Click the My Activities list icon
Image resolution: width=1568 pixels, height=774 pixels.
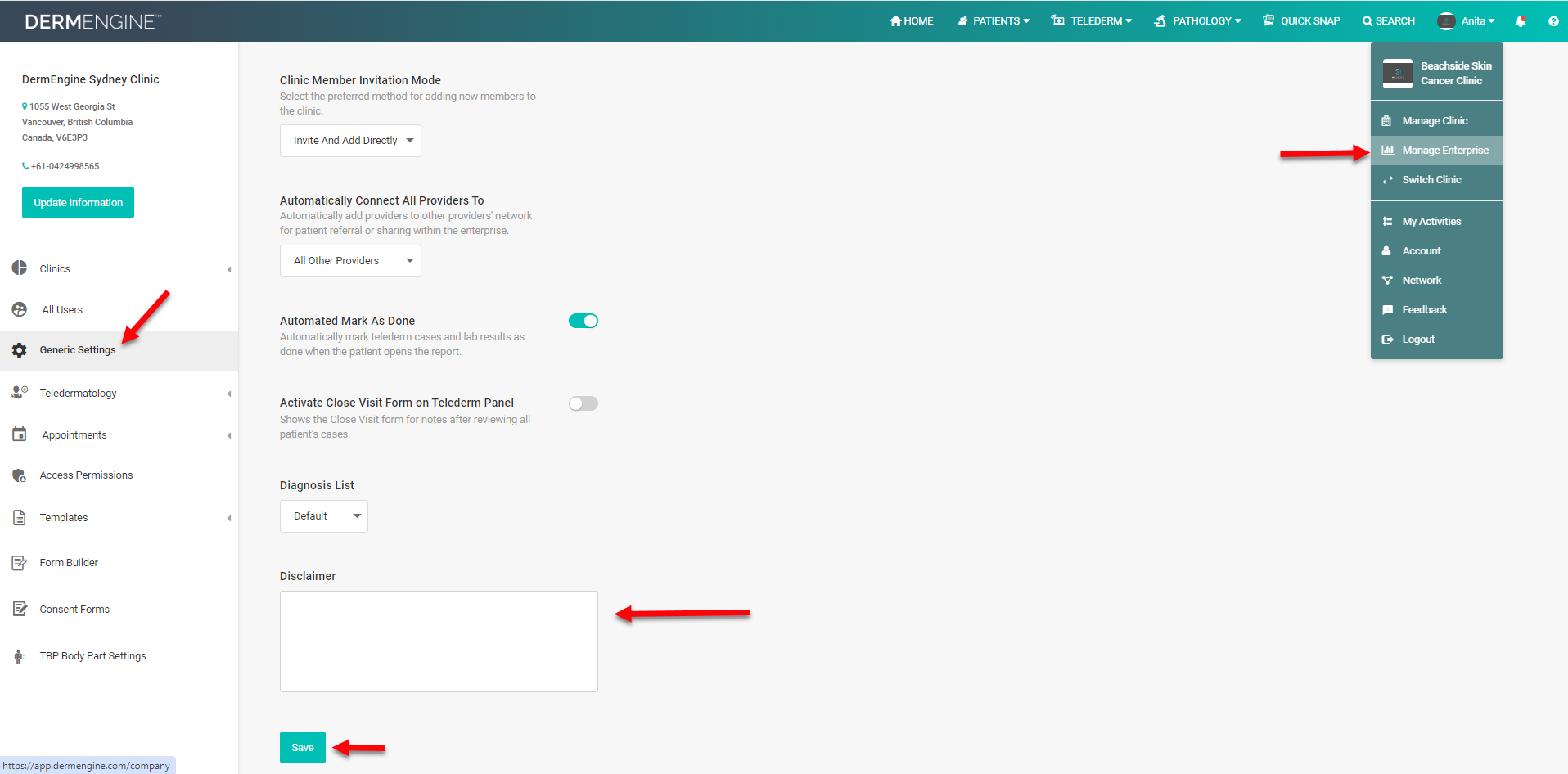[1387, 222]
